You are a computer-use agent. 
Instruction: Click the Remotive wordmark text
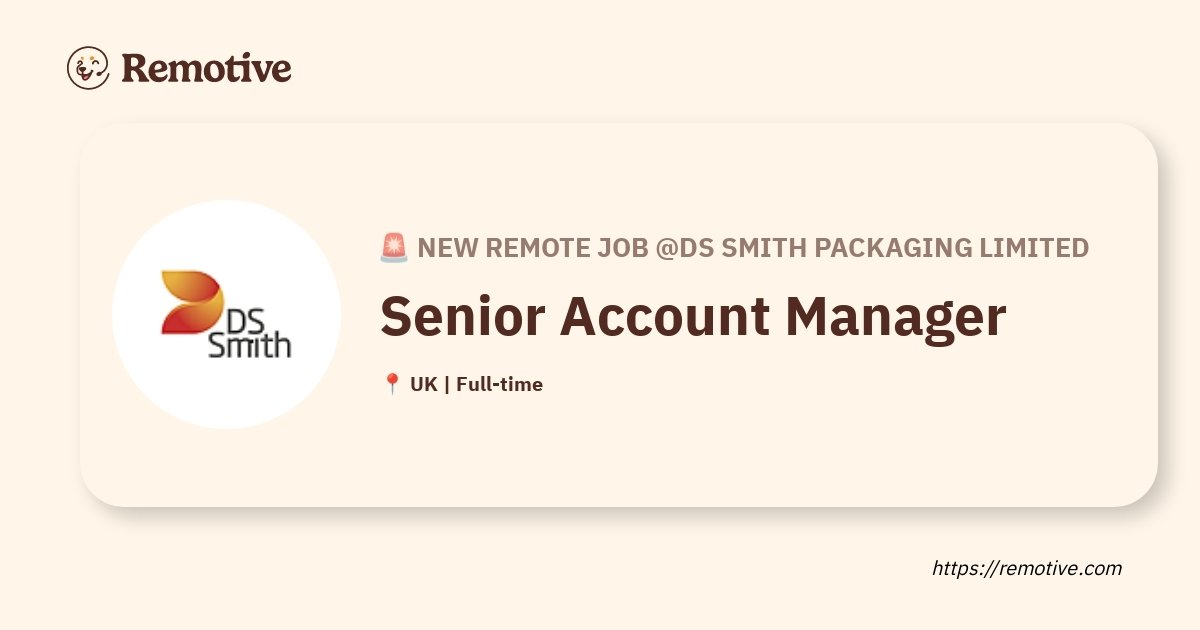pos(206,68)
